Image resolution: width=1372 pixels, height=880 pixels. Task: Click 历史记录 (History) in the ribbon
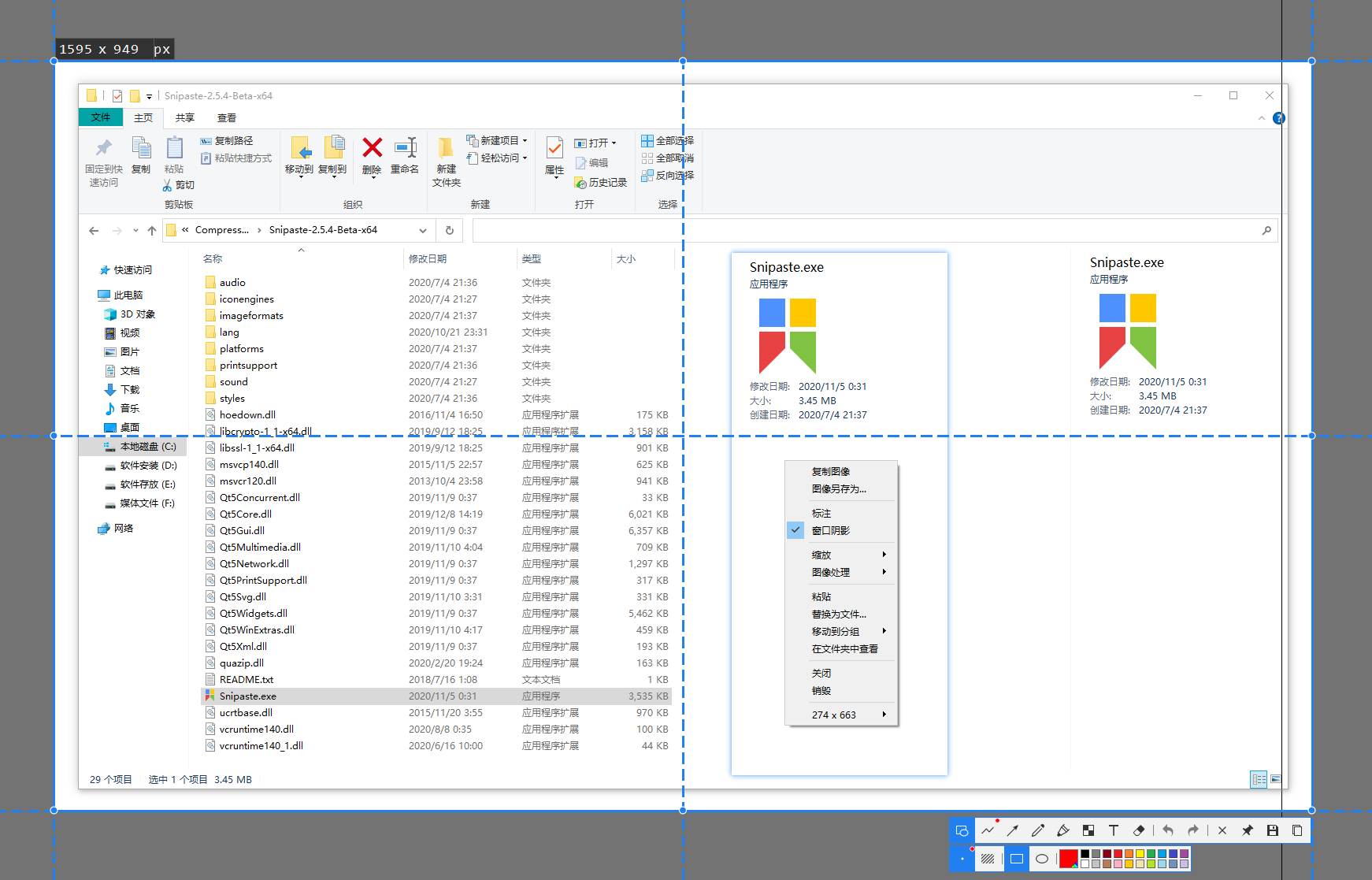[x=601, y=183]
